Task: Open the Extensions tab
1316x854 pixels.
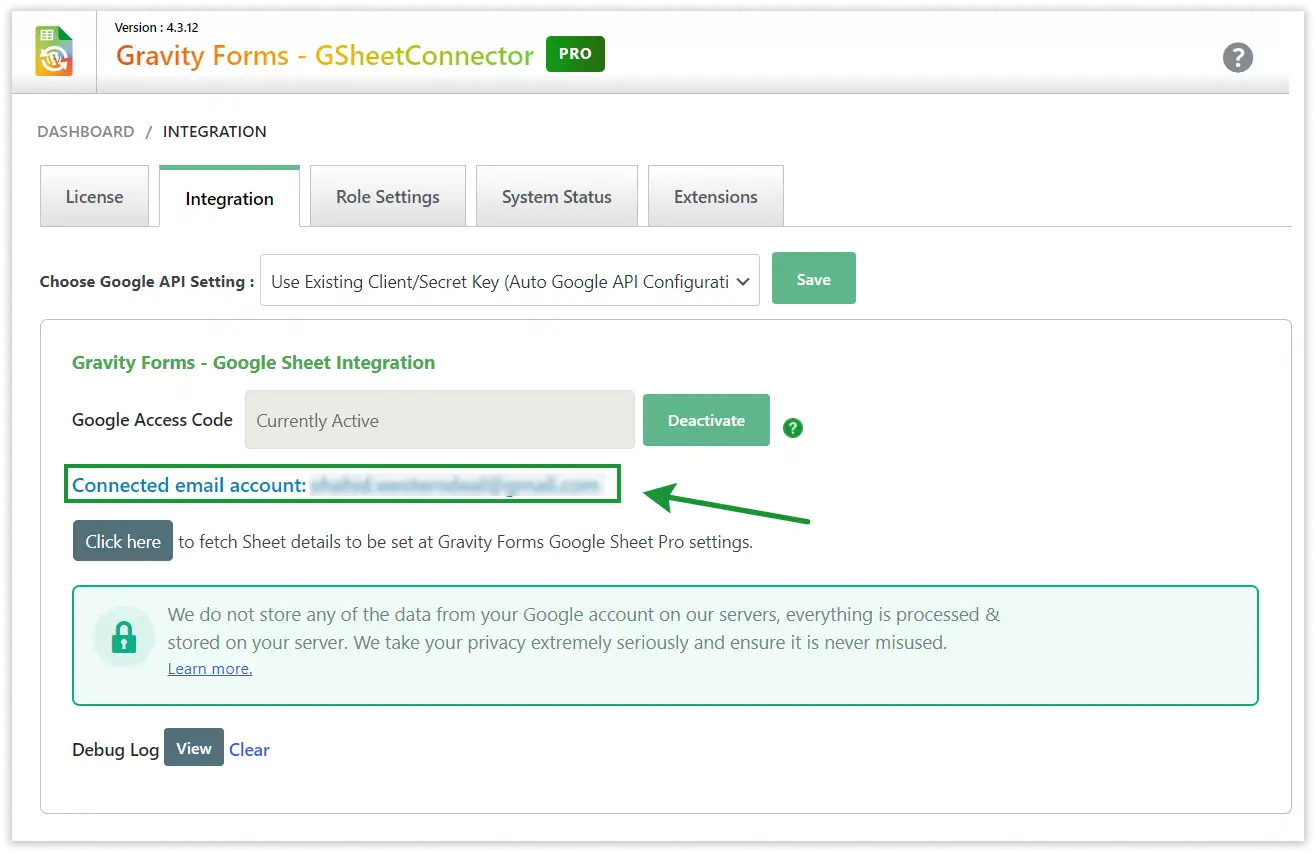Action: coord(716,197)
